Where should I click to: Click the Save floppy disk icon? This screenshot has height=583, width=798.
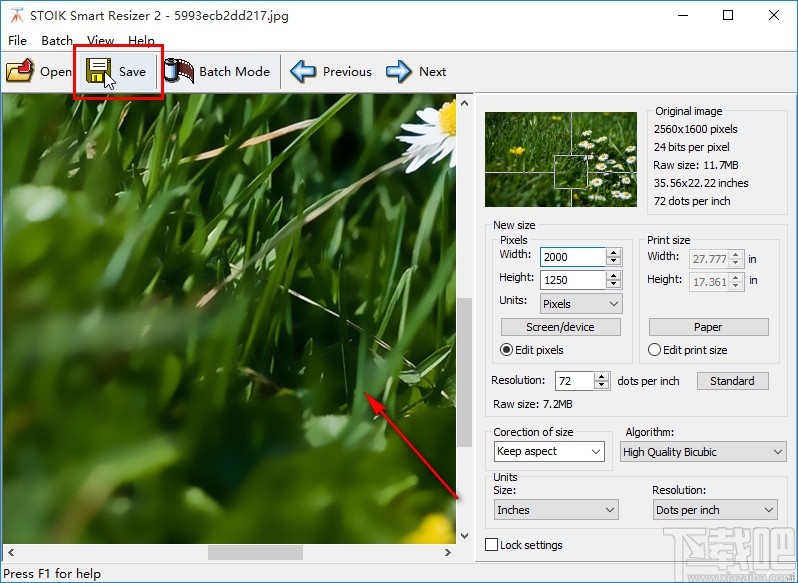point(99,71)
